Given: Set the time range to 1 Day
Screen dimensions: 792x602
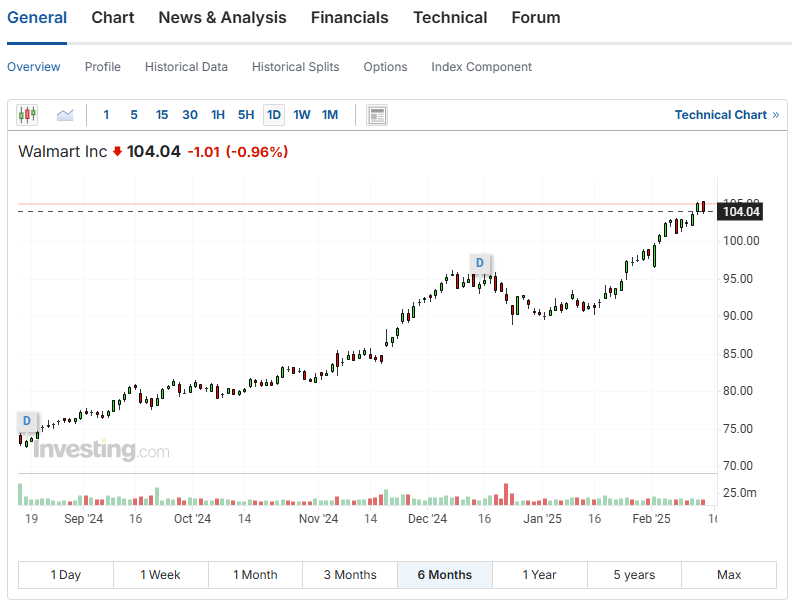Looking at the screenshot, I should pos(66,575).
